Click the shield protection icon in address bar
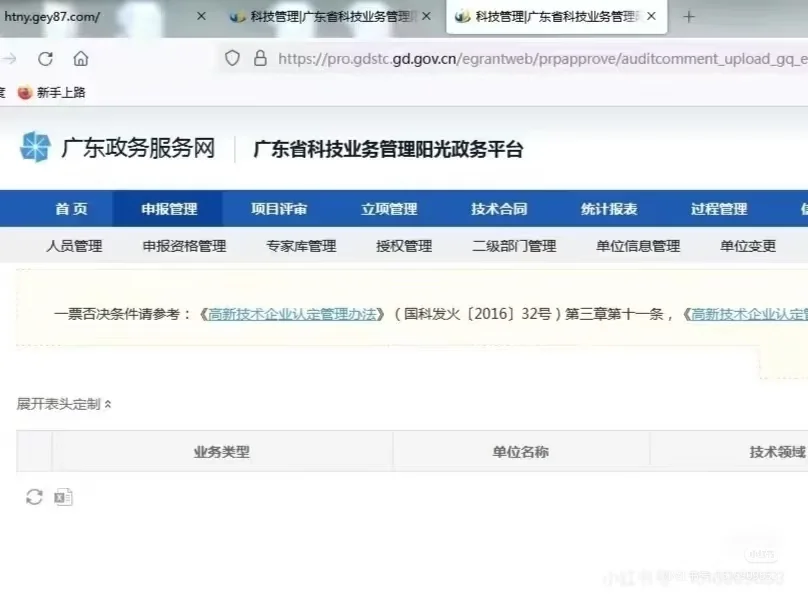This screenshot has height=606, width=808. coord(232,59)
